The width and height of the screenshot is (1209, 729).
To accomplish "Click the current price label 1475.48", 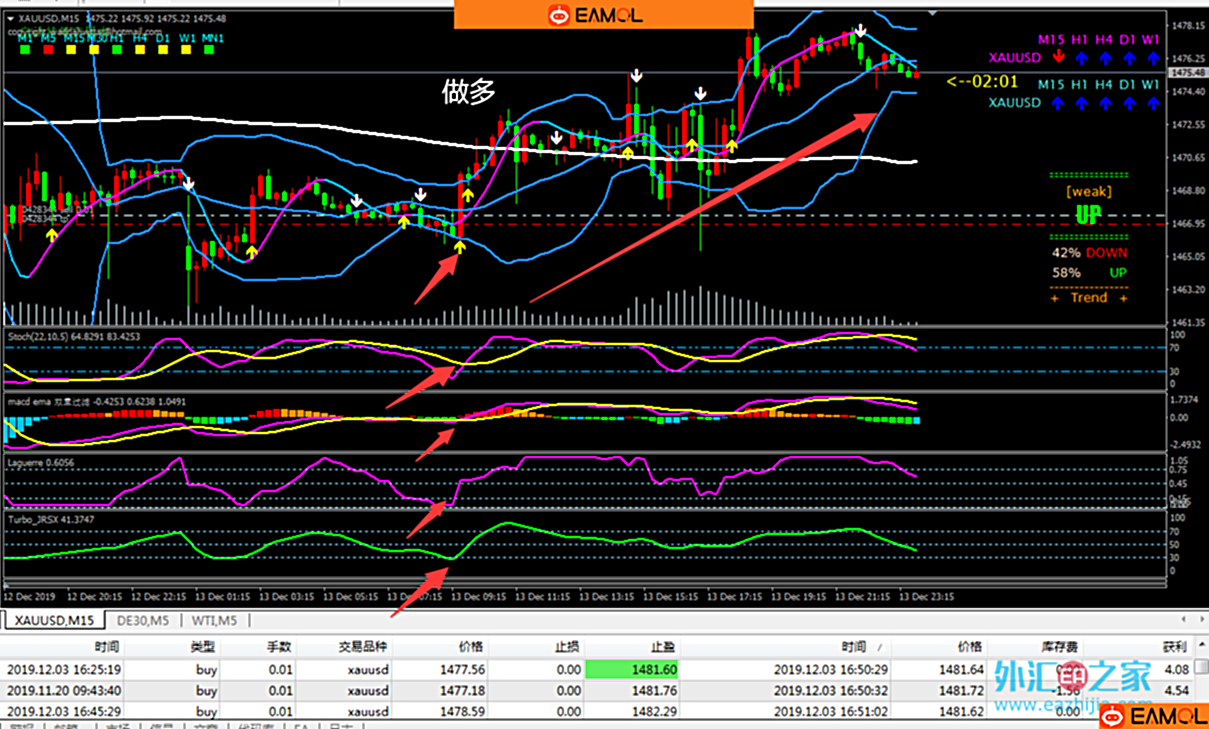I will click(1186, 73).
